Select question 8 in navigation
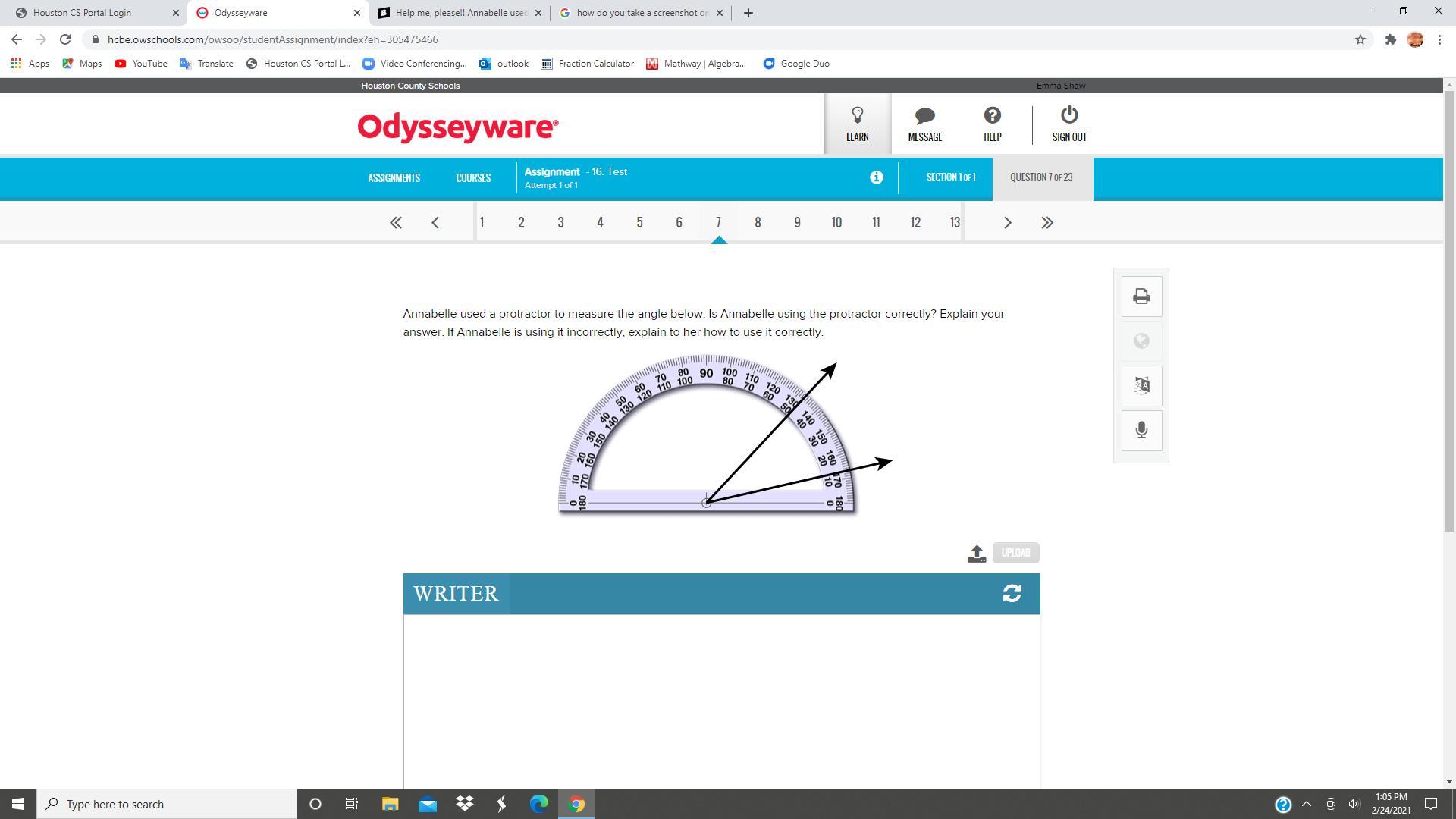This screenshot has width=1456, height=819. 757,223
